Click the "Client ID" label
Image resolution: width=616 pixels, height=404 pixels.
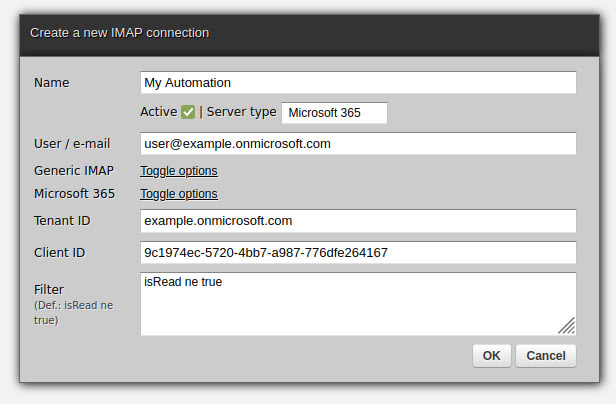coord(60,253)
